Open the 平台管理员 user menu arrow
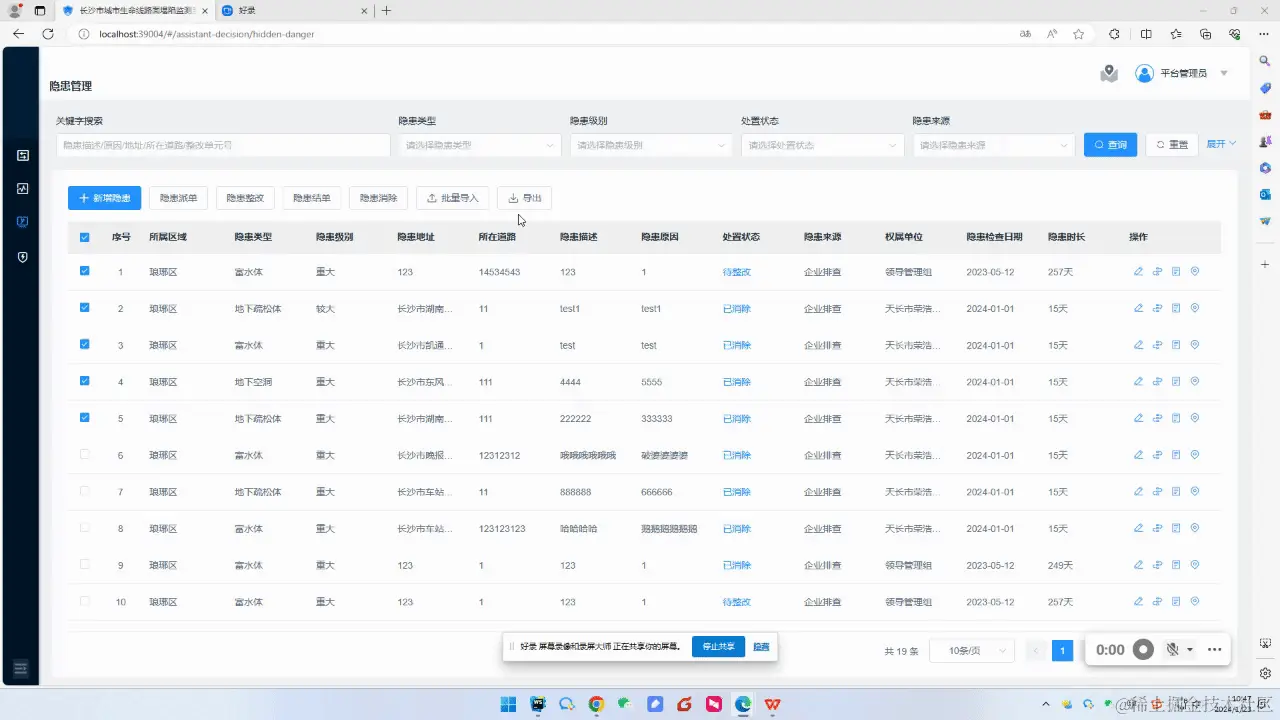 [x=1224, y=74]
